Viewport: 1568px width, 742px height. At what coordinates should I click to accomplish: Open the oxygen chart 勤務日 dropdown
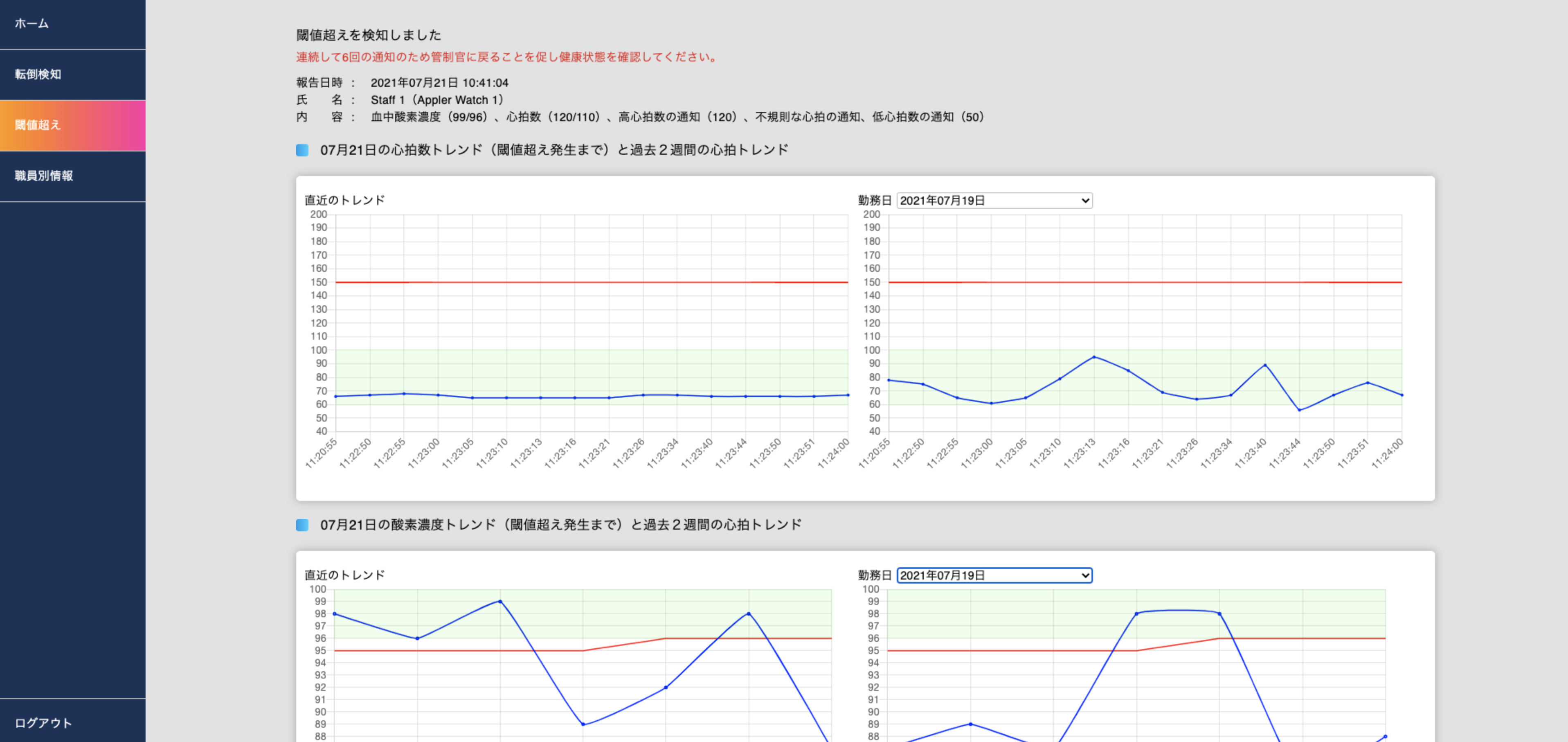[x=994, y=575]
